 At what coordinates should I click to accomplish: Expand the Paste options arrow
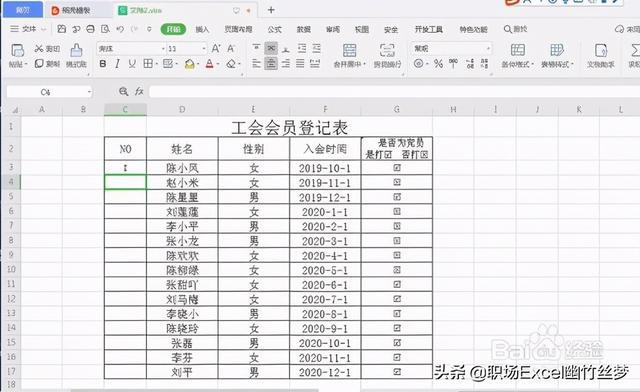(x=26, y=64)
